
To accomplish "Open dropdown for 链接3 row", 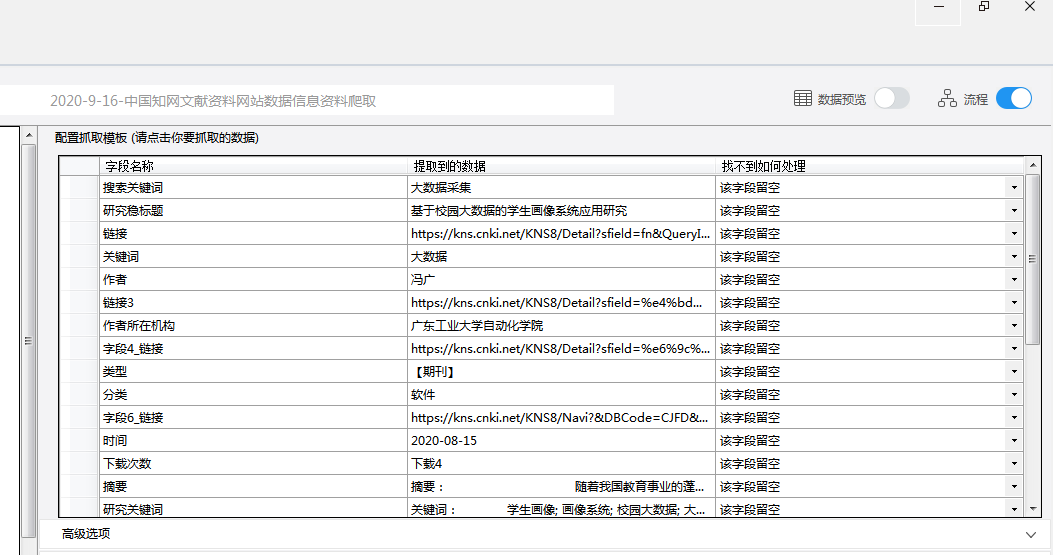I will click(1014, 302).
